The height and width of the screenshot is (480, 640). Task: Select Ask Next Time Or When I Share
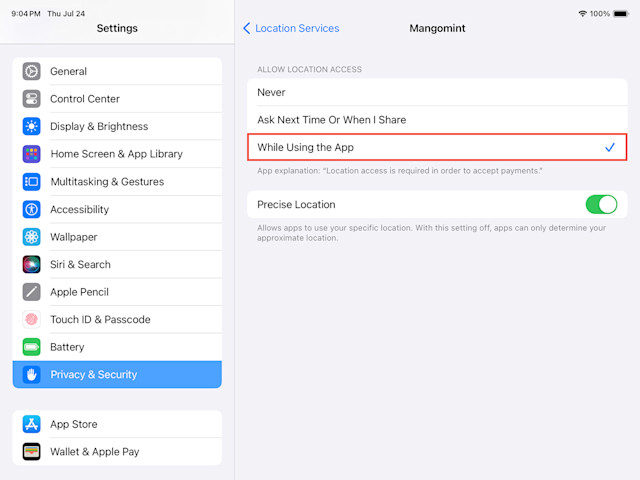[437, 120]
